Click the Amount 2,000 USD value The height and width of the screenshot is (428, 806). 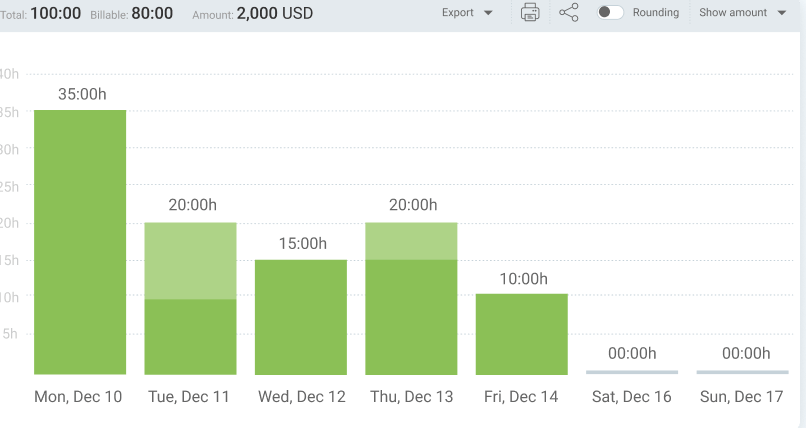tap(274, 14)
